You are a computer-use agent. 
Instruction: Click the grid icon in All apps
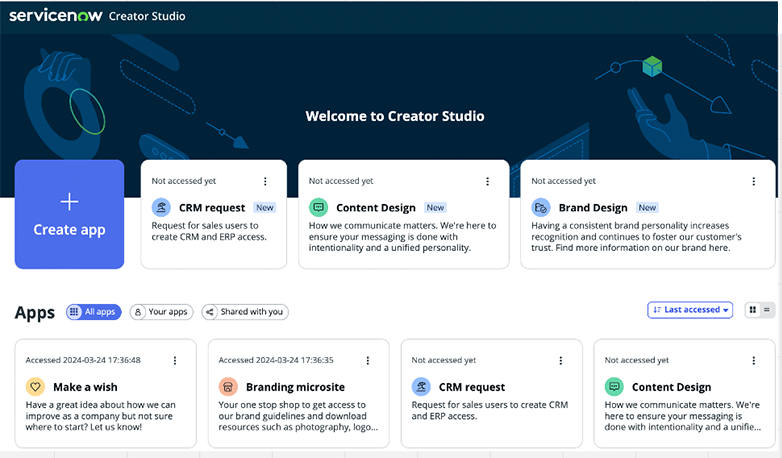[x=74, y=312]
